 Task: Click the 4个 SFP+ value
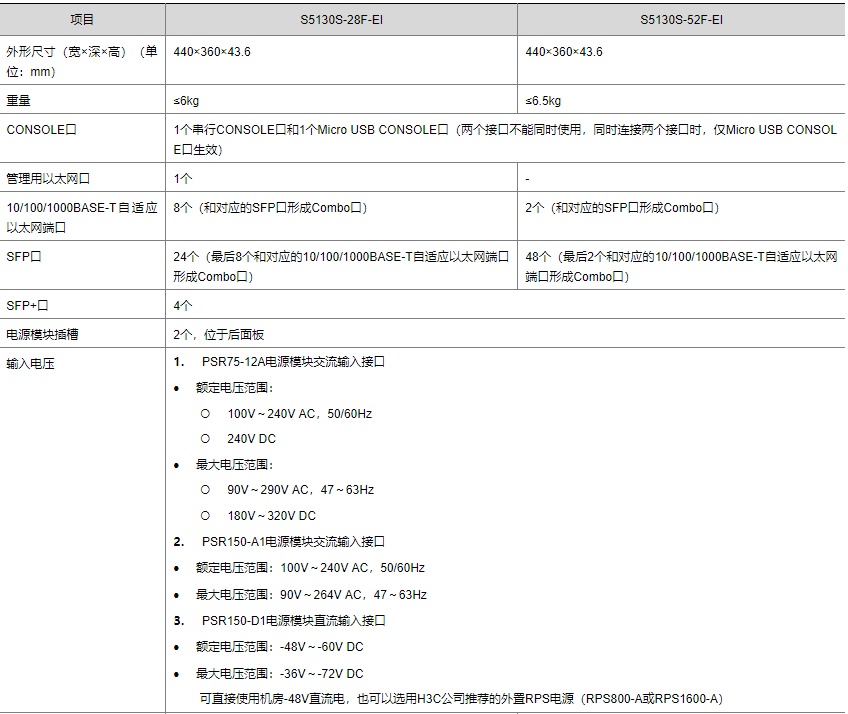(x=183, y=306)
